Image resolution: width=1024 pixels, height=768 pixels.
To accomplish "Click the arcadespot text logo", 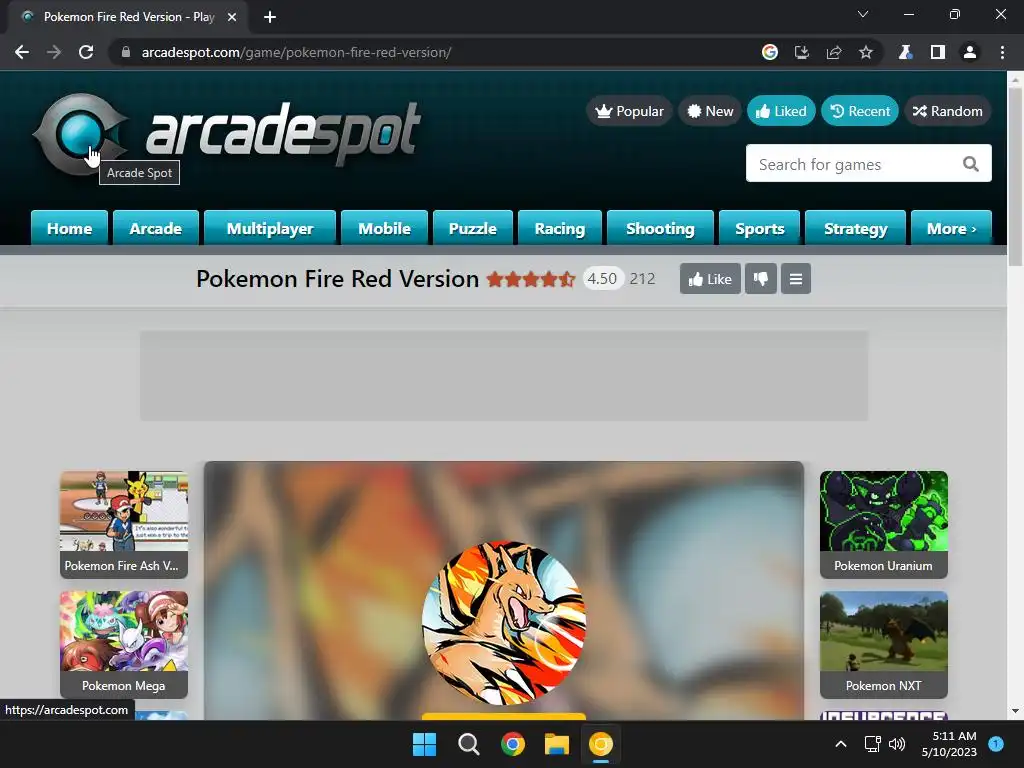I will 283,133.
